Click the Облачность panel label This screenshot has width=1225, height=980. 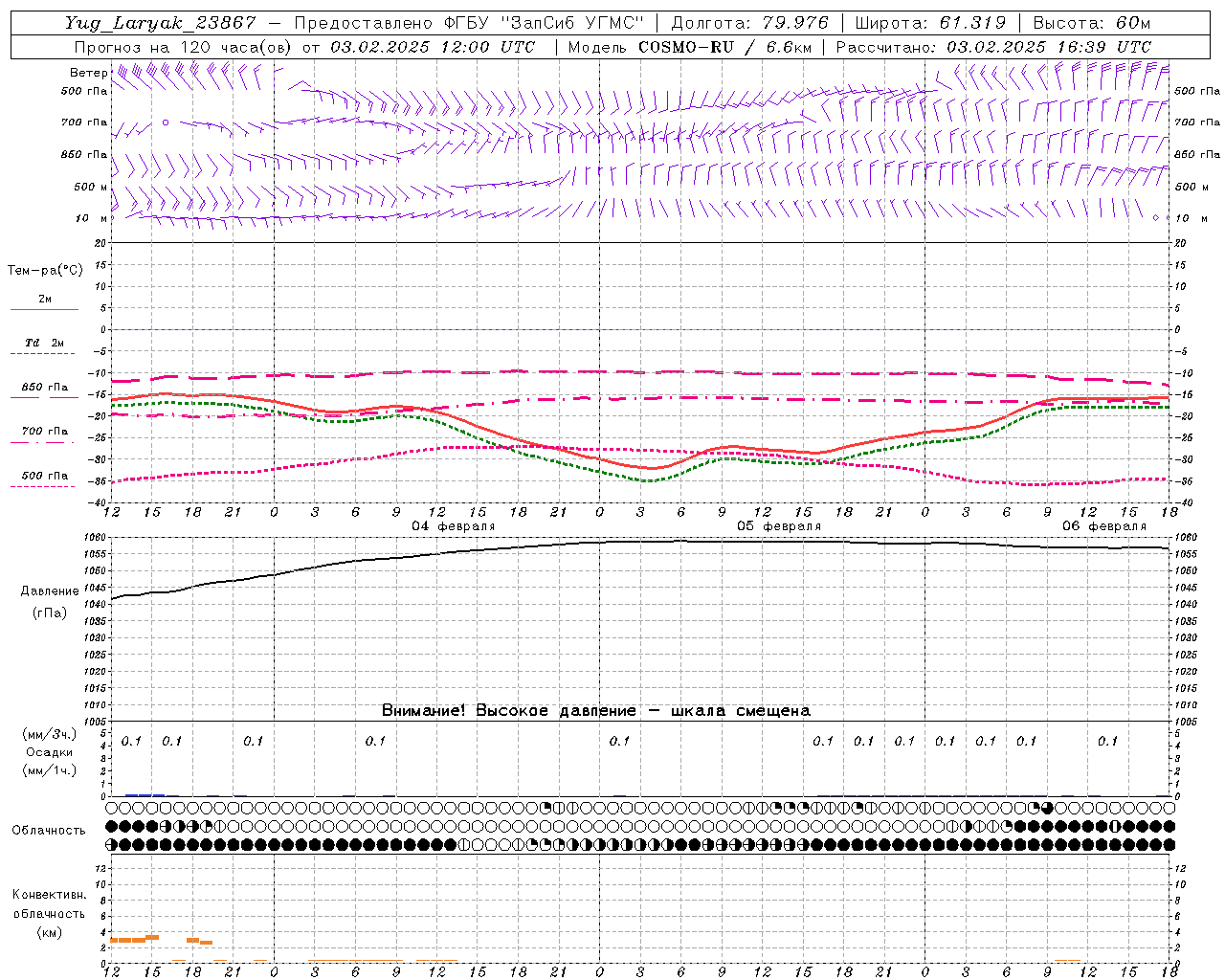point(49,831)
